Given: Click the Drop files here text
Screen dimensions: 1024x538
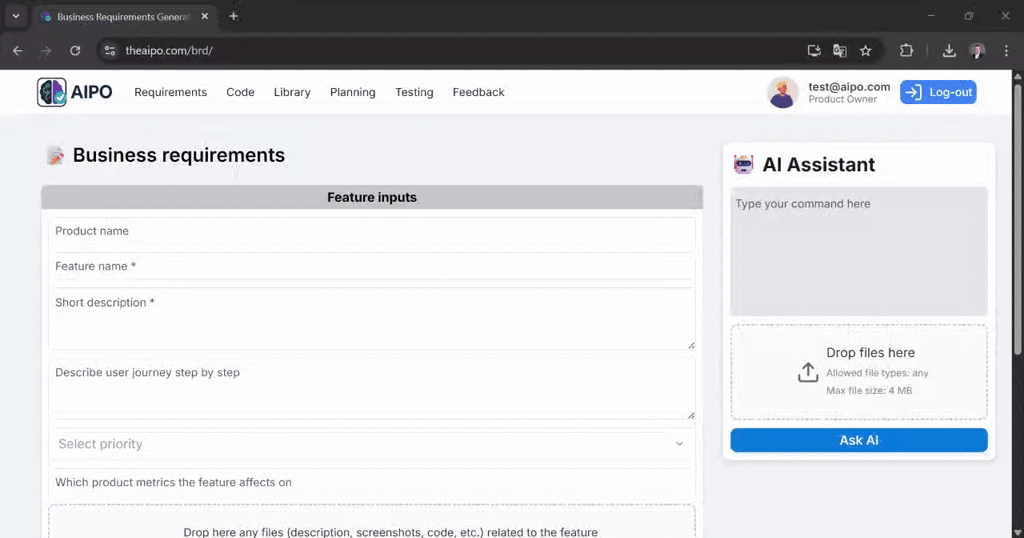Looking at the screenshot, I should coord(871,353).
